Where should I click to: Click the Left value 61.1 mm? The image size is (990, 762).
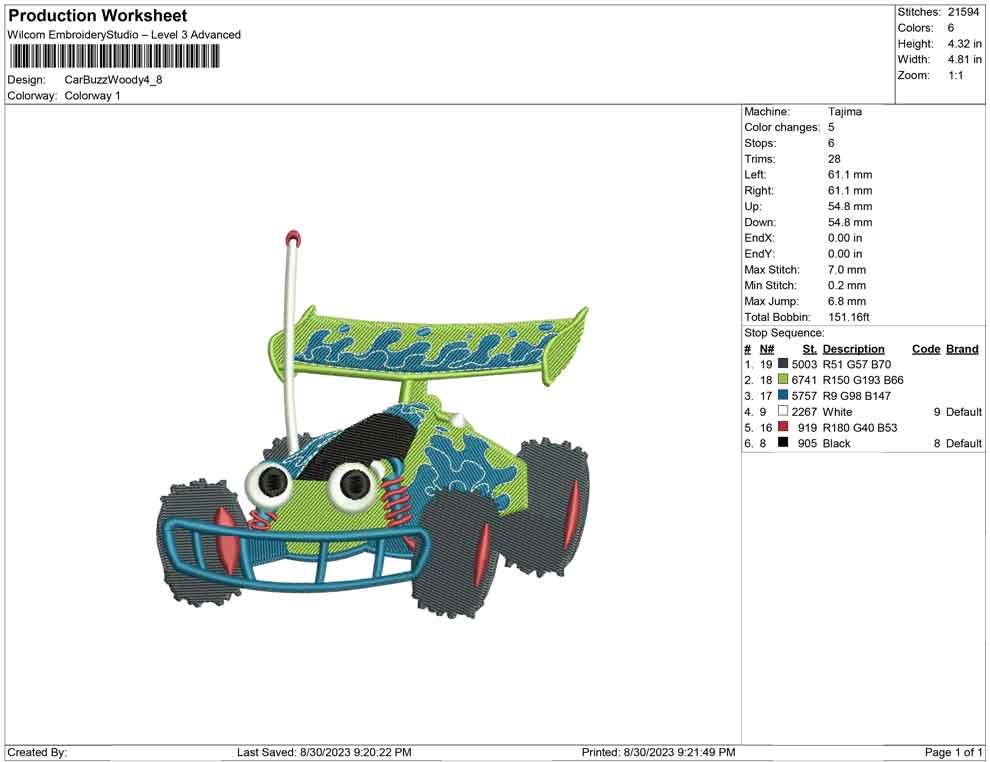850,175
